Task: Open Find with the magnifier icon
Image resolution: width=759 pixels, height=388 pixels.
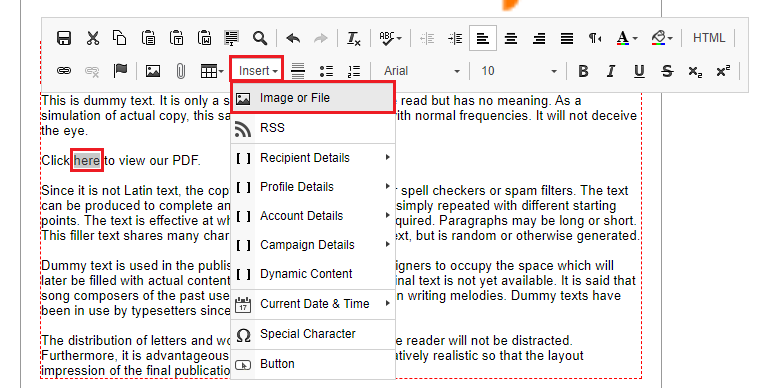Action: [x=260, y=38]
